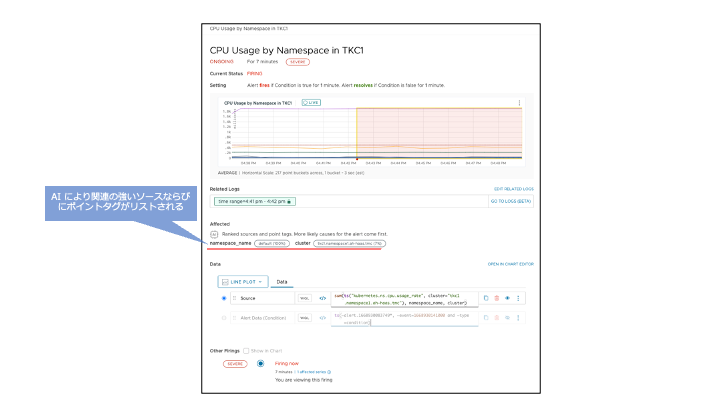Toggle the LIVE chart mode button
This screenshot has width=720, height=405.
(311, 102)
